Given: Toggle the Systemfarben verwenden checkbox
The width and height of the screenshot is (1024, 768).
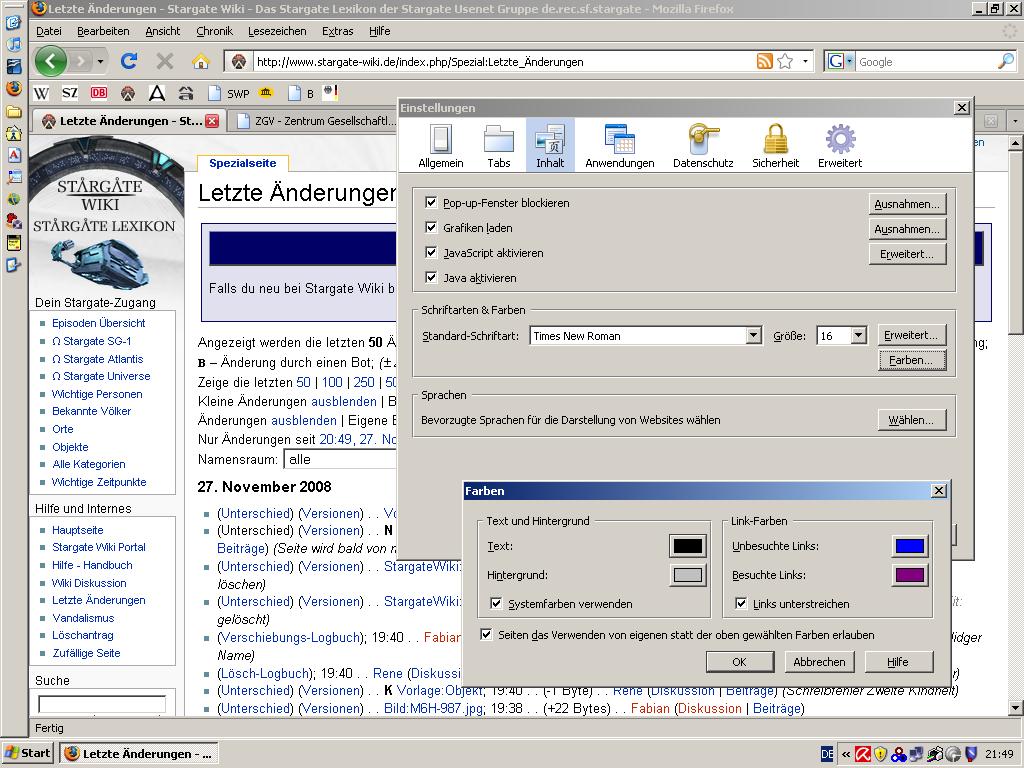Looking at the screenshot, I should coord(497,604).
